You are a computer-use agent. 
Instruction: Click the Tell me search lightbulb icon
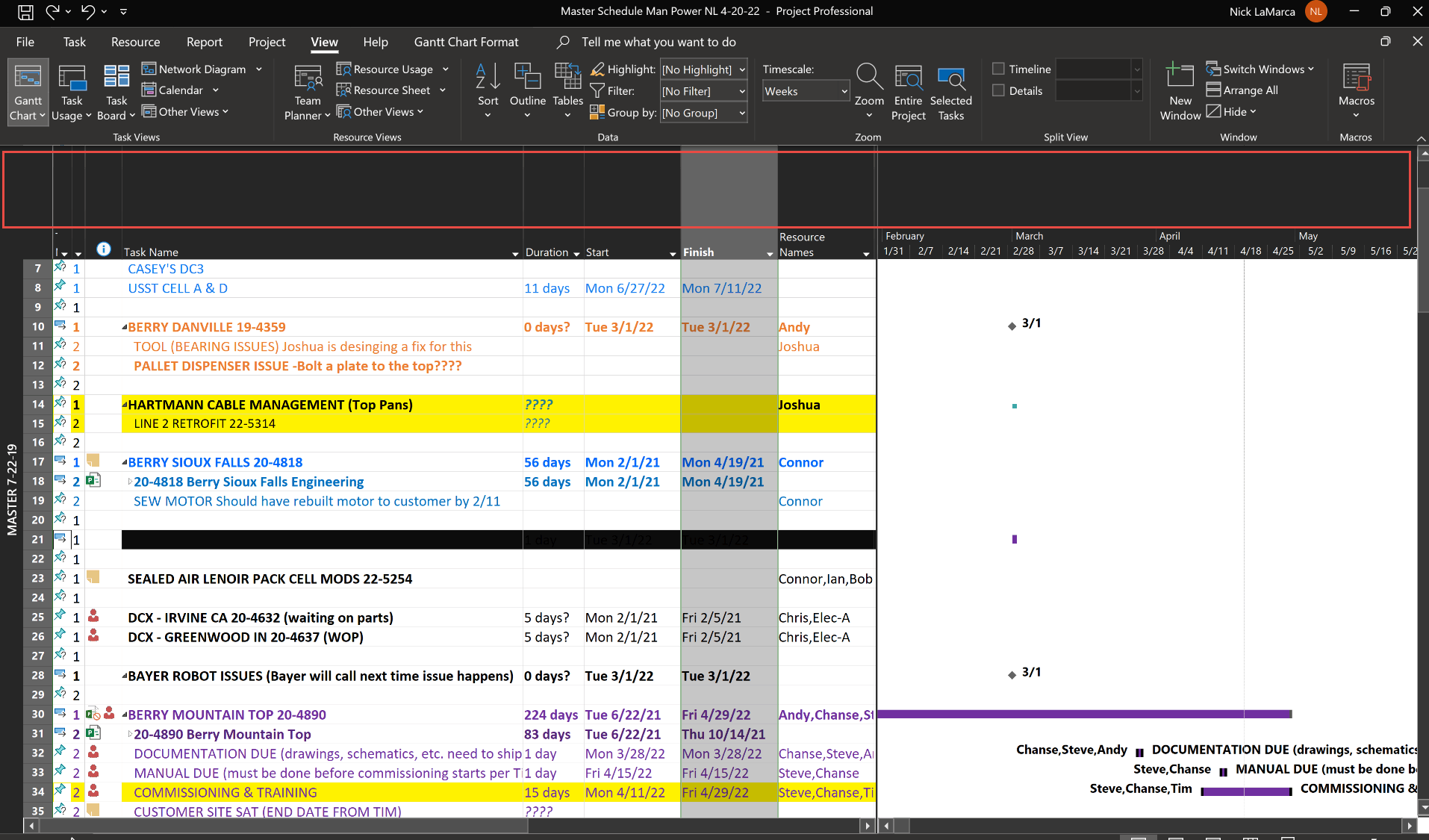click(x=564, y=42)
